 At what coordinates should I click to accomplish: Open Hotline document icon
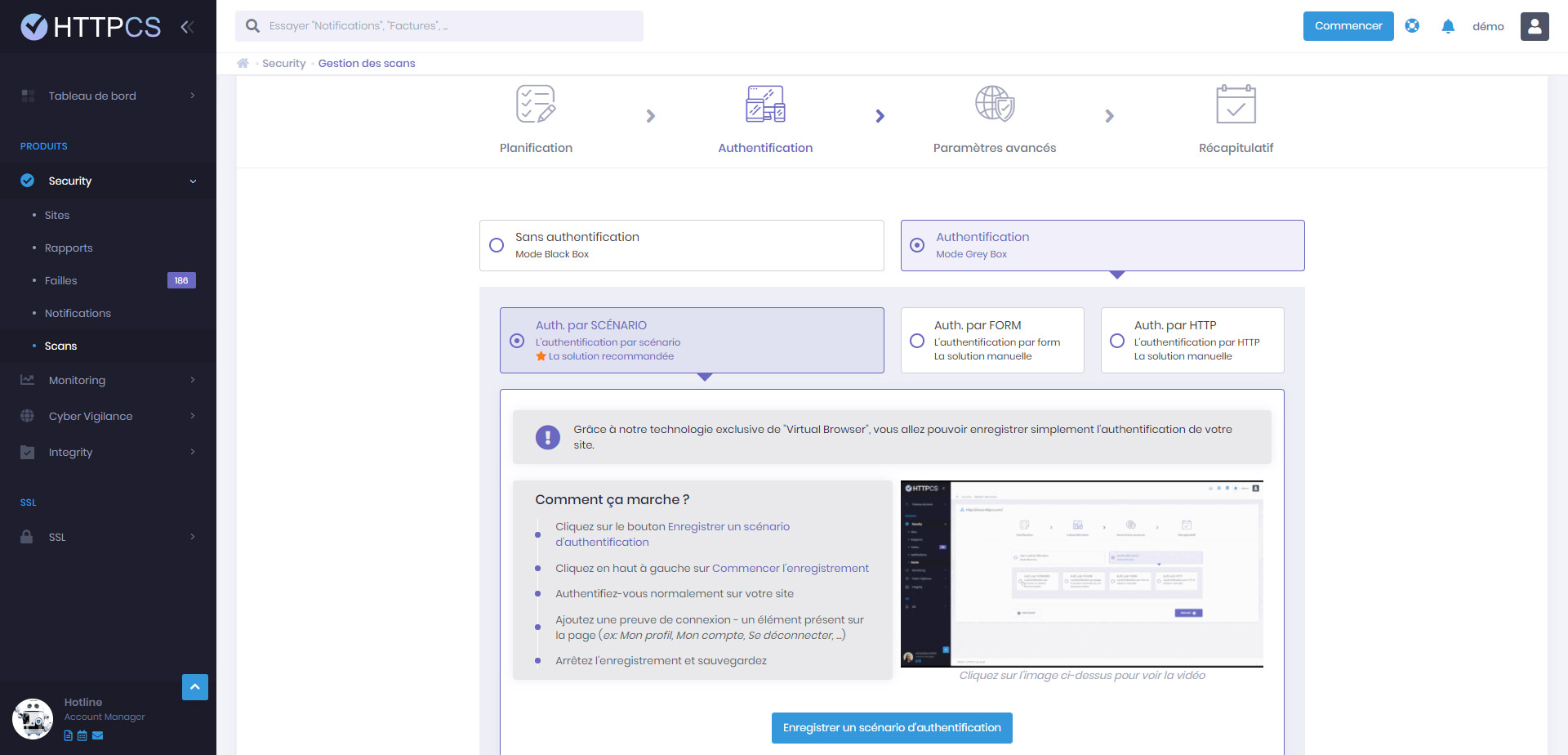point(69,735)
